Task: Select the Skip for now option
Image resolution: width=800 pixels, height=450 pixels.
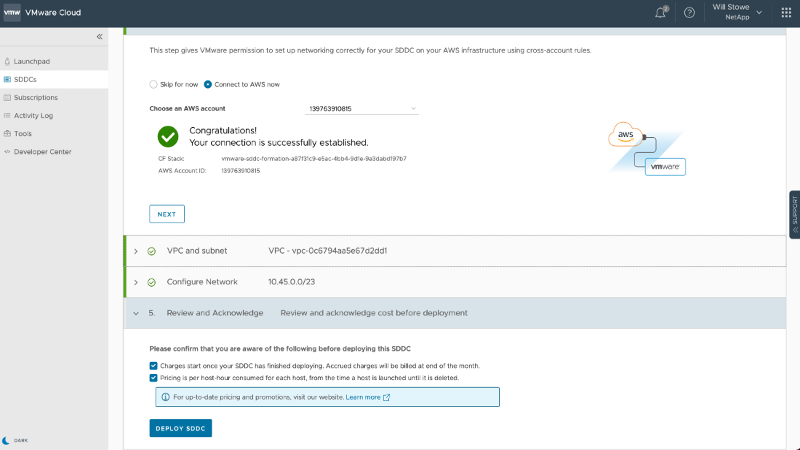Action: [153, 84]
